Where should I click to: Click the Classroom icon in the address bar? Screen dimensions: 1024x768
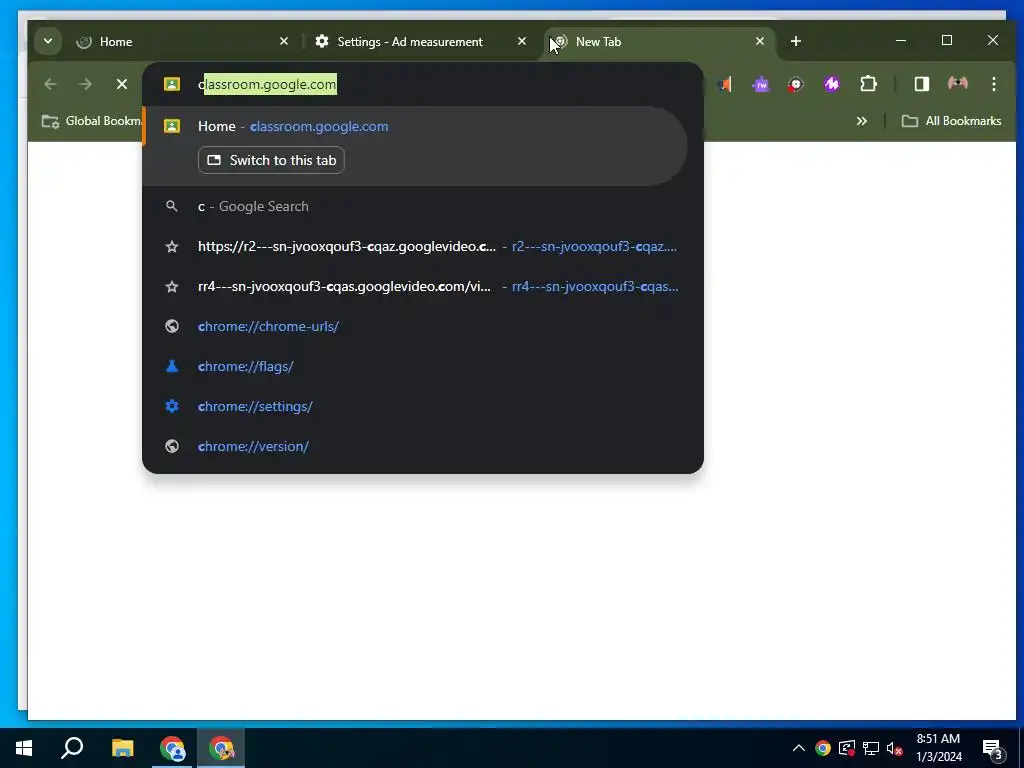(x=172, y=84)
